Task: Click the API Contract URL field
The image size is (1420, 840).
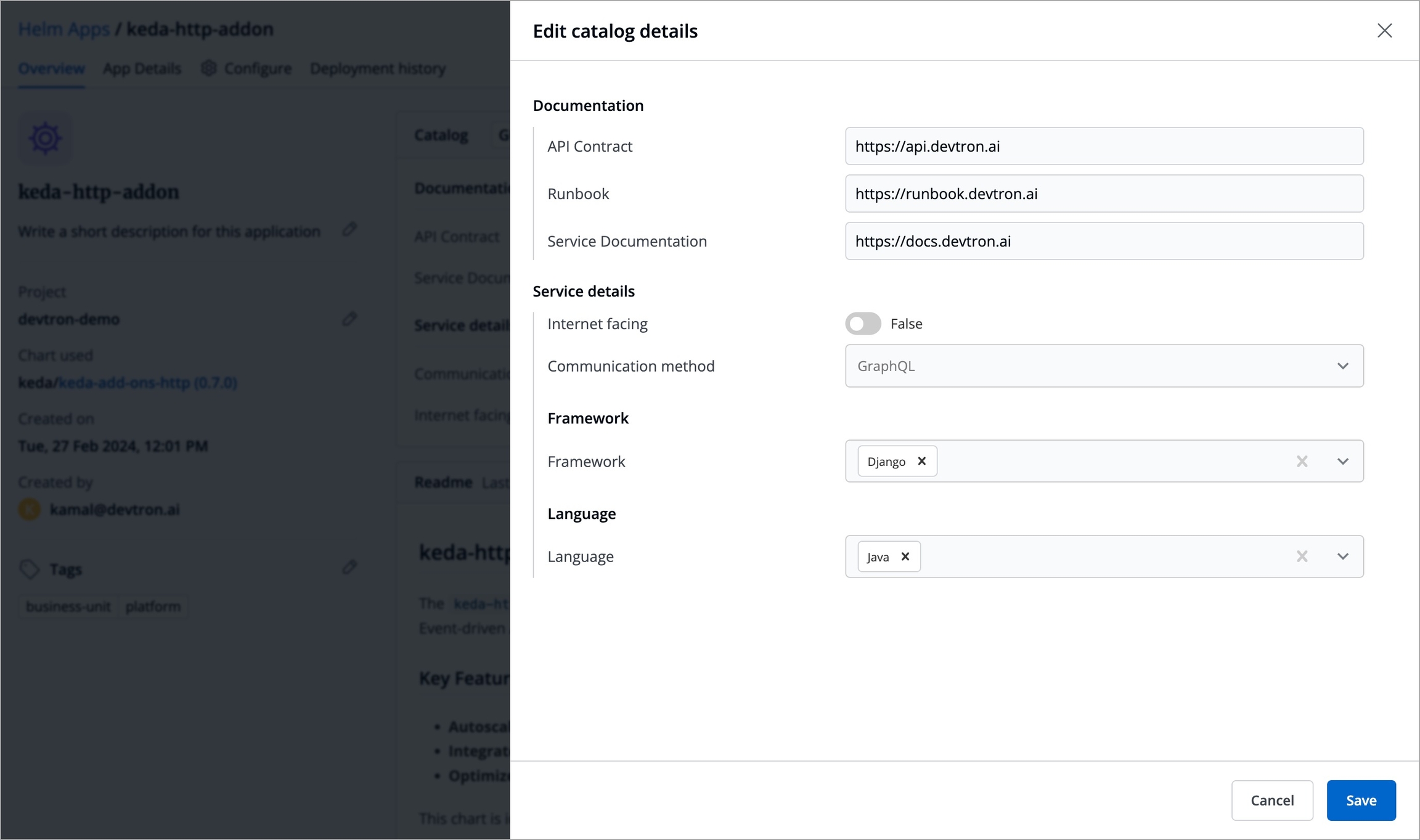Action: (x=1103, y=146)
